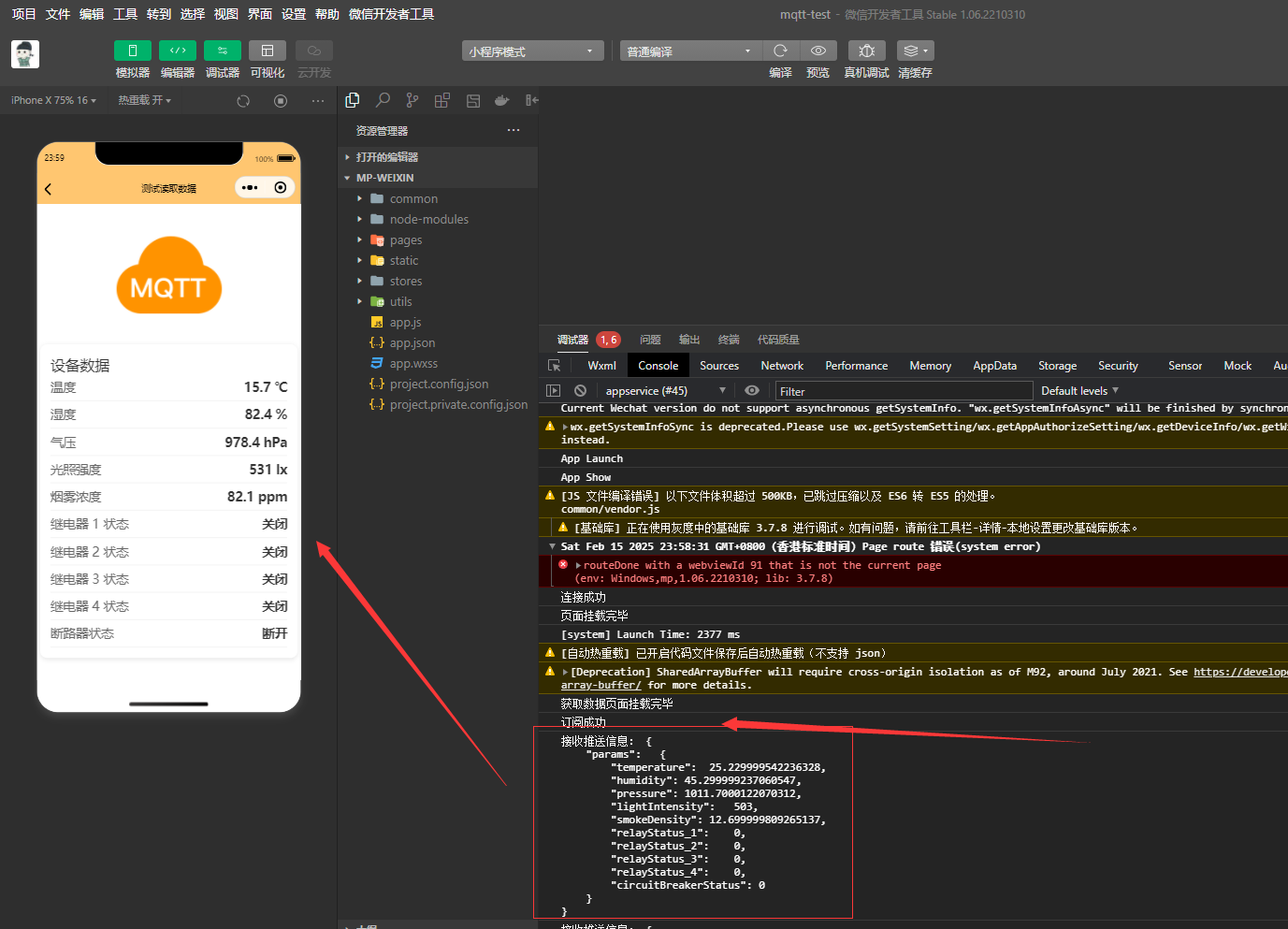Viewport: 1288px width, 929px height.
Task: Toggle the 调试器 debugger panel button
Action: pos(222,51)
